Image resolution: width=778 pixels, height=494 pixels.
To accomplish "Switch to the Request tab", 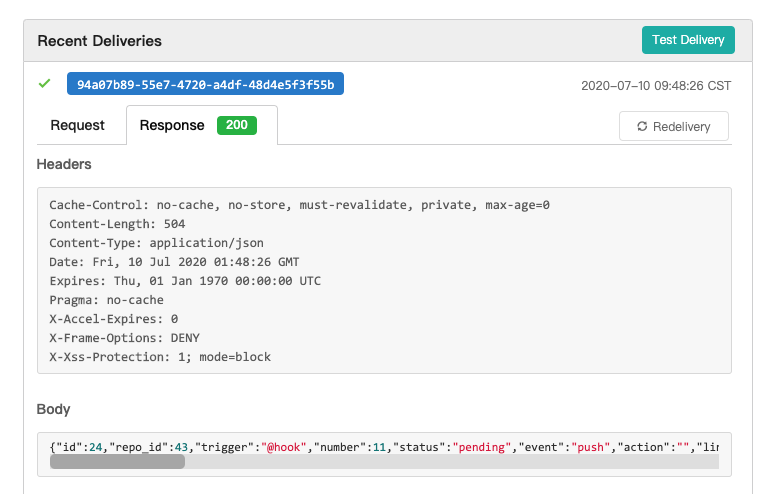I will coord(77,125).
